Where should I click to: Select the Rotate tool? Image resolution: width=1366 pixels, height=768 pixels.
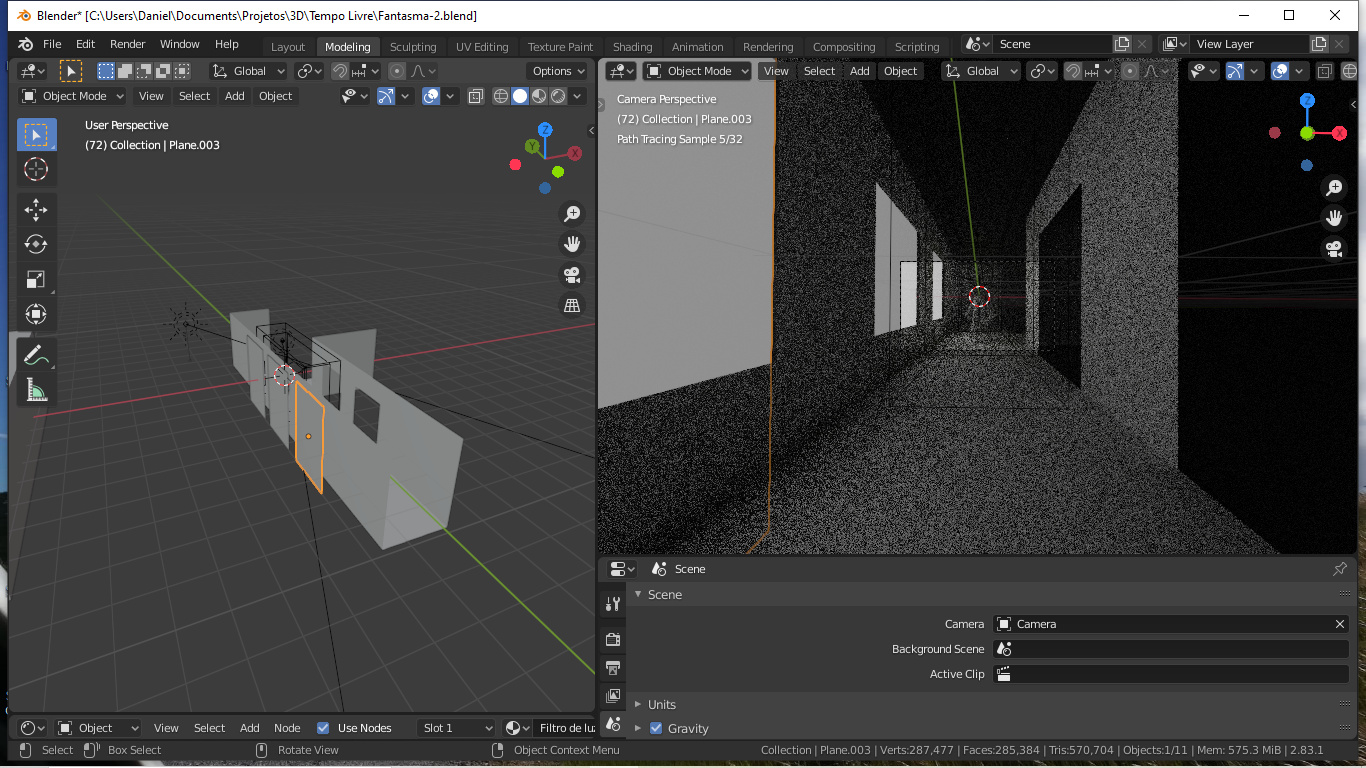[x=37, y=244]
